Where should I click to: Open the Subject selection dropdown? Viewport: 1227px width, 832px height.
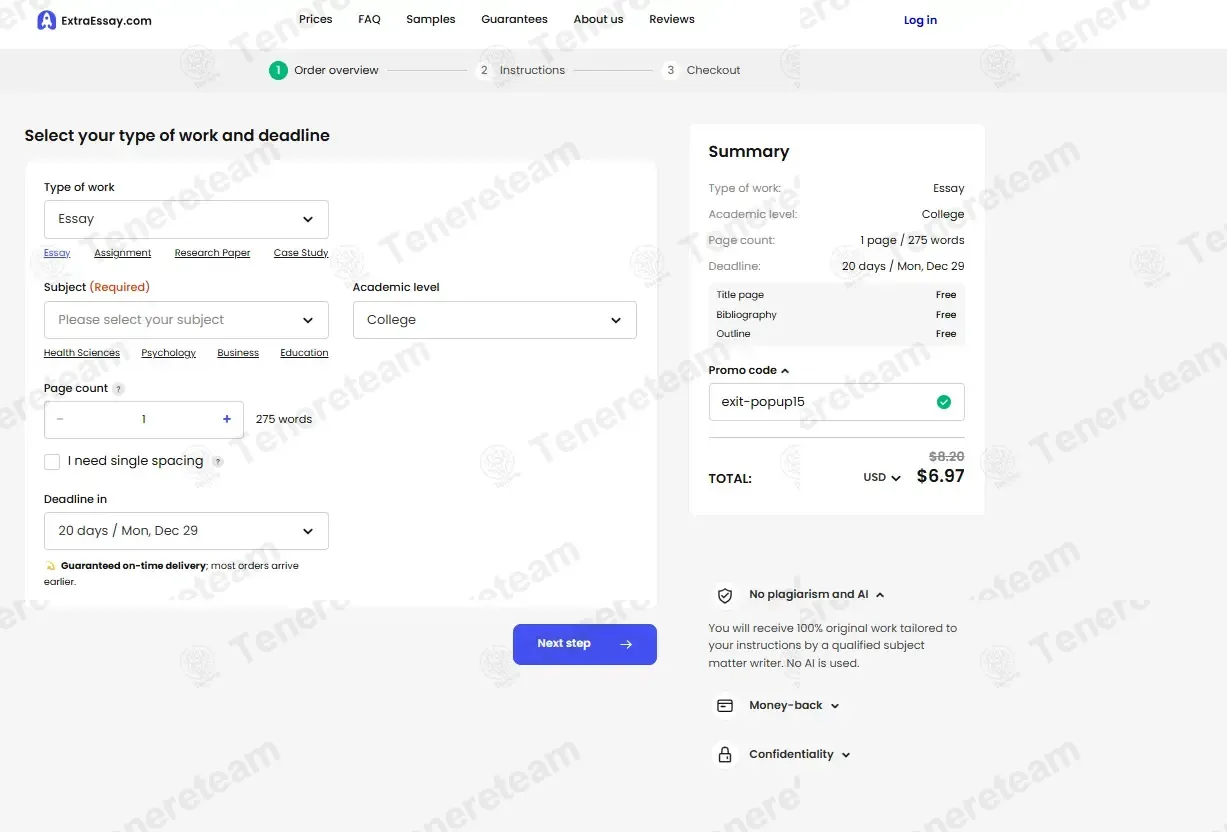click(x=186, y=320)
